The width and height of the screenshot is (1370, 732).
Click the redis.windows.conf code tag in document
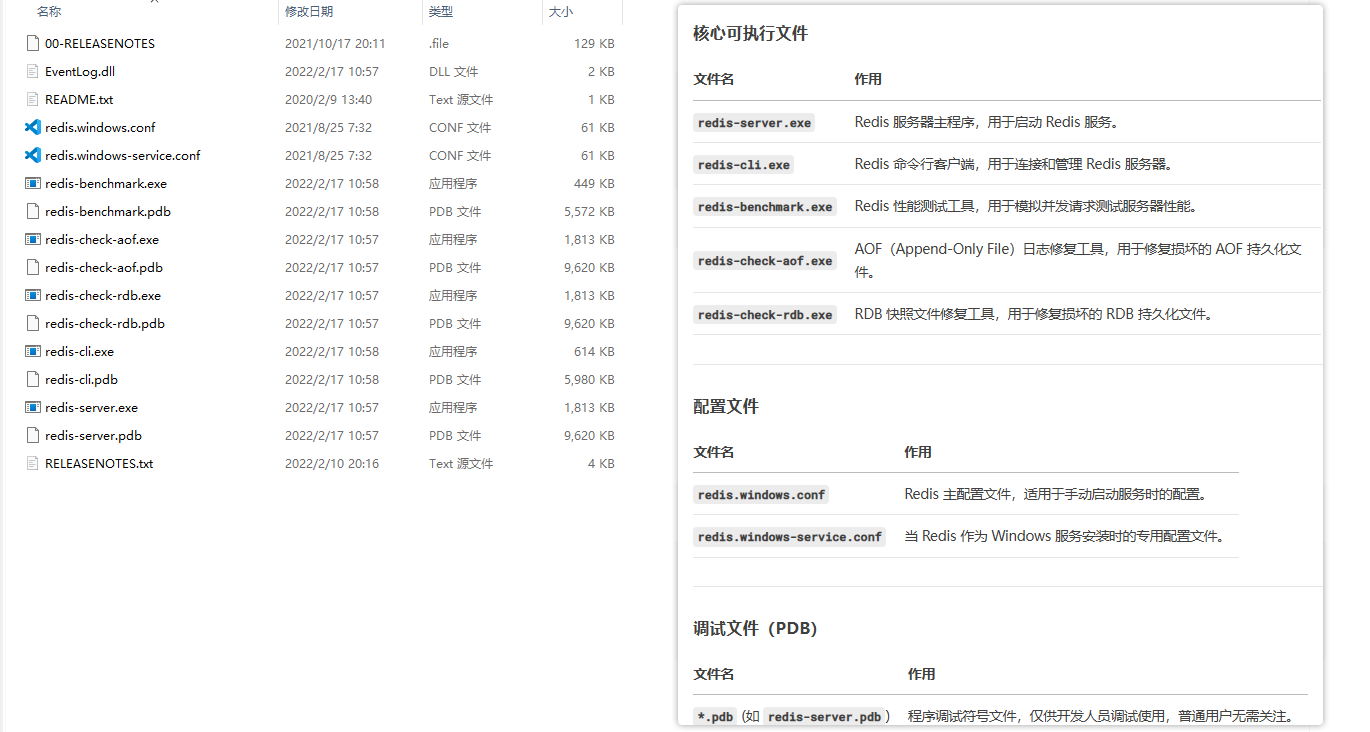click(762, 494)
